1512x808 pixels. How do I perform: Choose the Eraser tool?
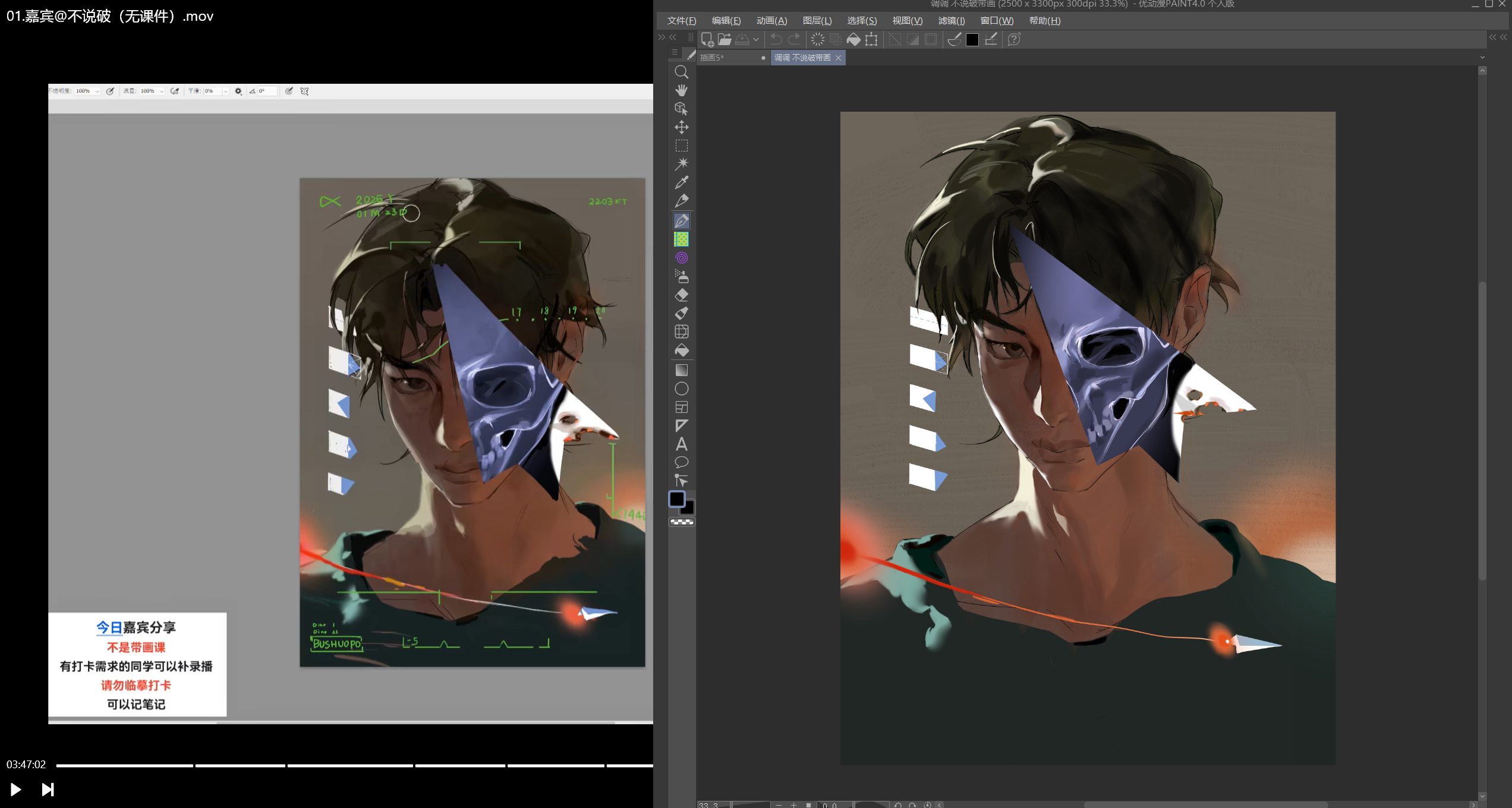(x=681, y=295)
